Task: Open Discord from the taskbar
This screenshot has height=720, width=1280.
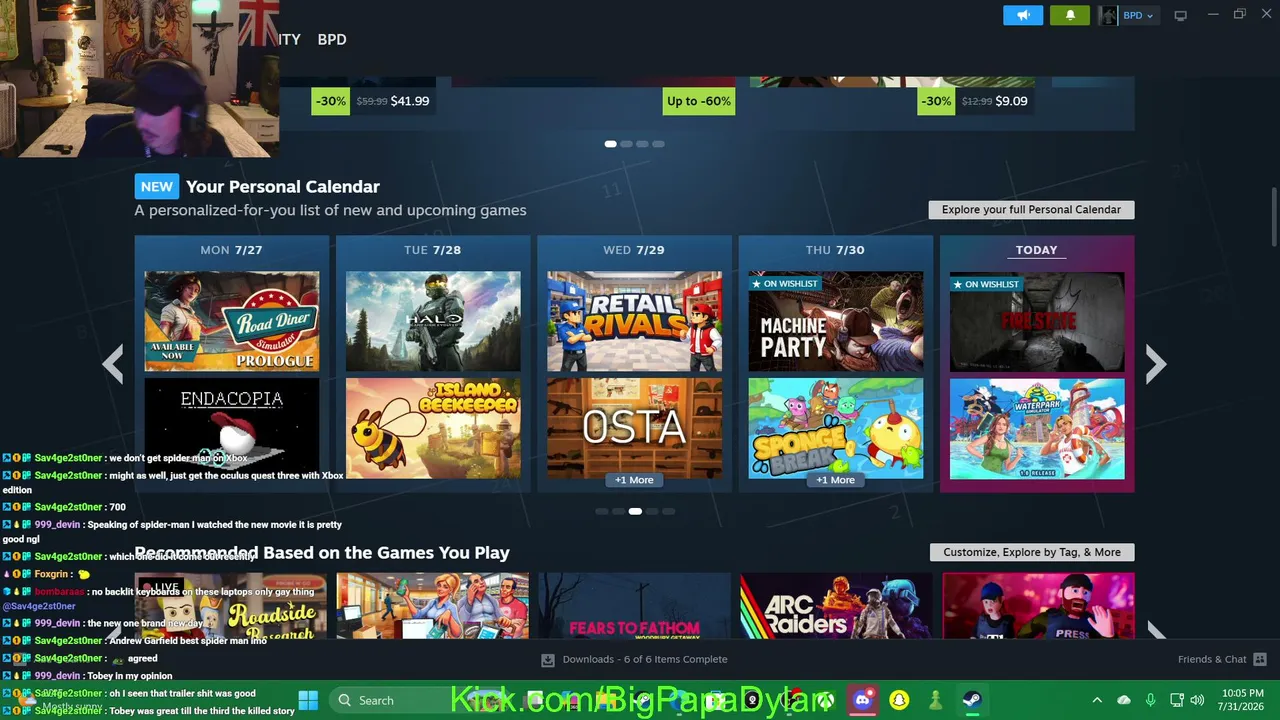Action: 862,700
